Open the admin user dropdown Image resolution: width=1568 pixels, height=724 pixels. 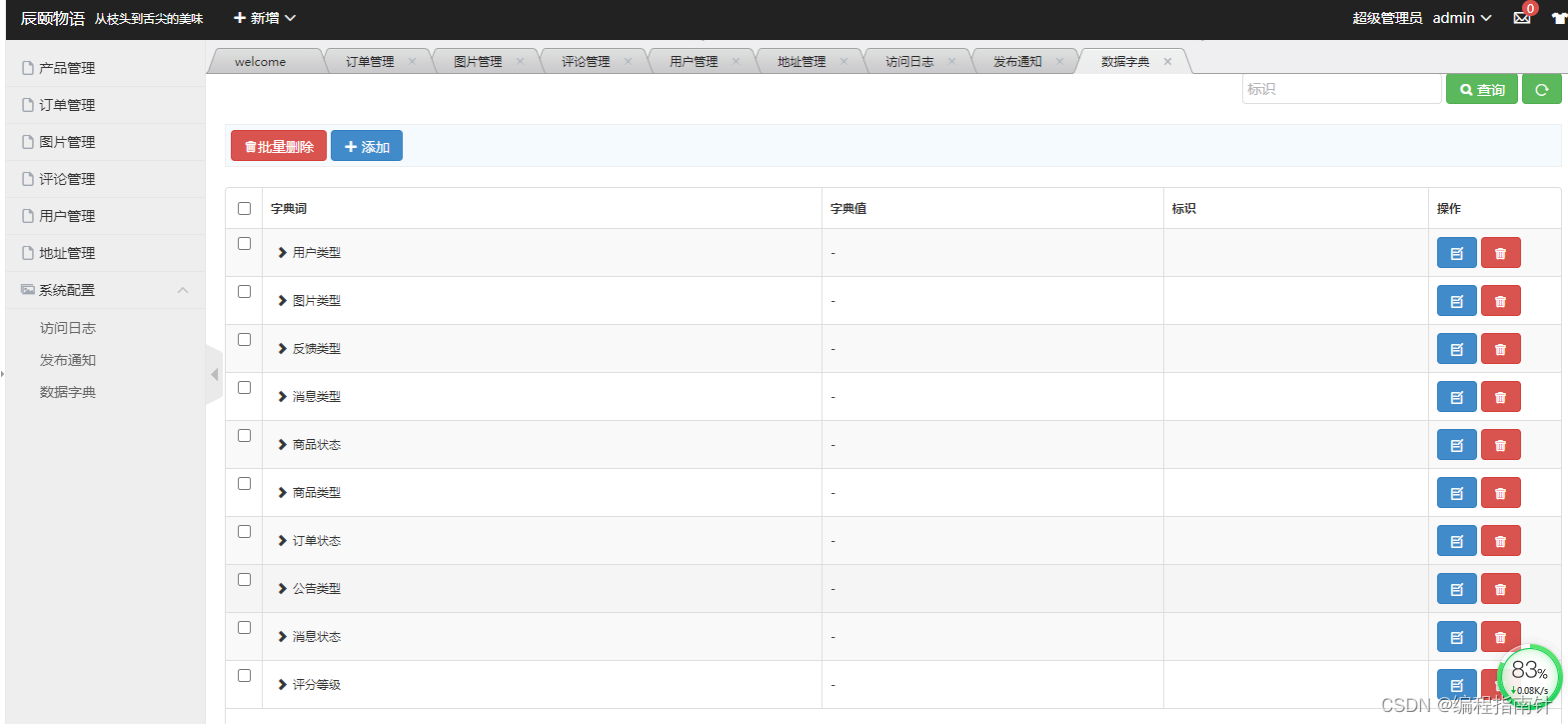point(1462,18)
